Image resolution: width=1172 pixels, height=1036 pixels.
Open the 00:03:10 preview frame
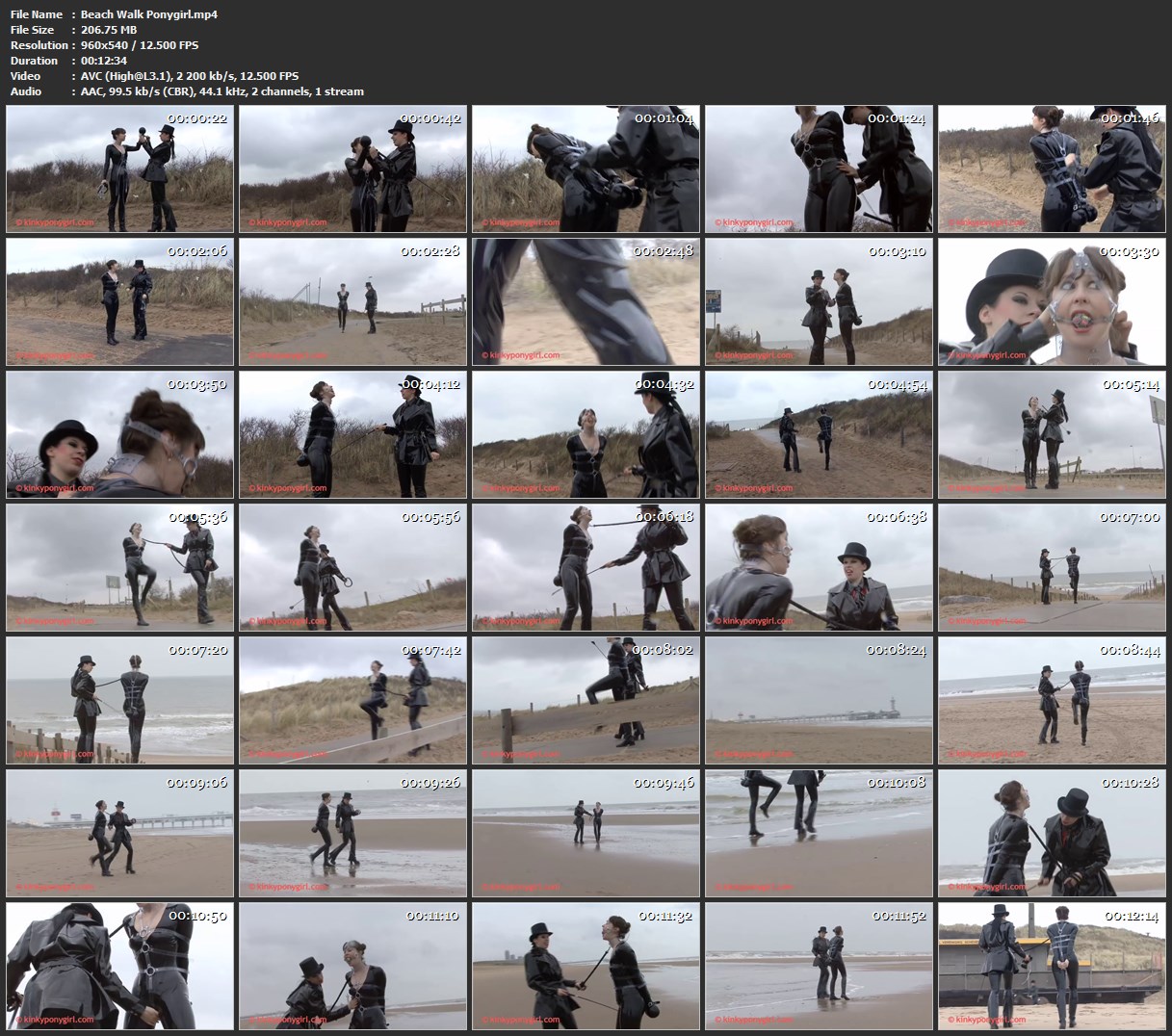820,301
